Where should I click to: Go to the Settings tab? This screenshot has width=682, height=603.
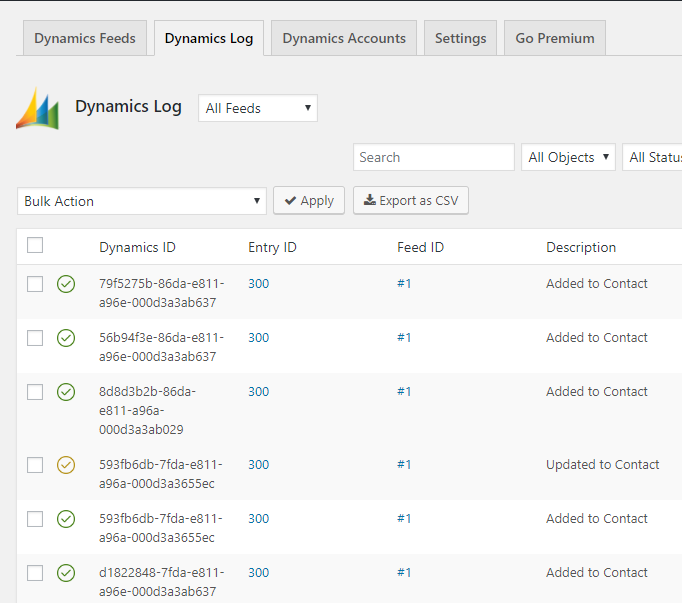pos(461,38)
